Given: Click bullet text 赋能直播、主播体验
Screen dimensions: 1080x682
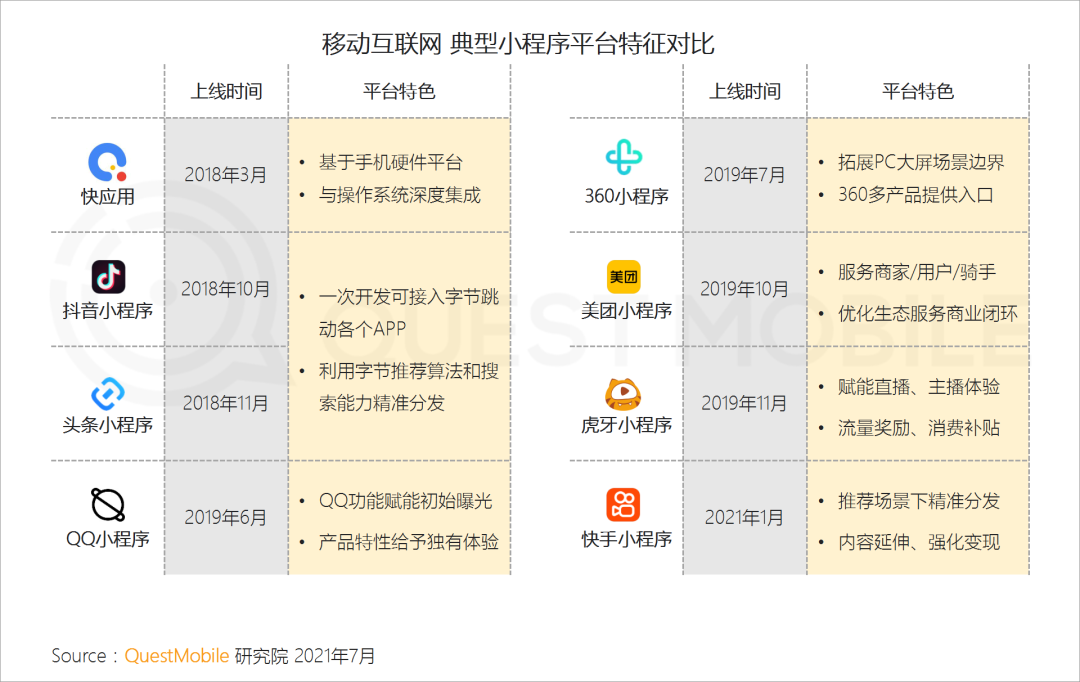Looking at the screenshot, I should [919, 387].
